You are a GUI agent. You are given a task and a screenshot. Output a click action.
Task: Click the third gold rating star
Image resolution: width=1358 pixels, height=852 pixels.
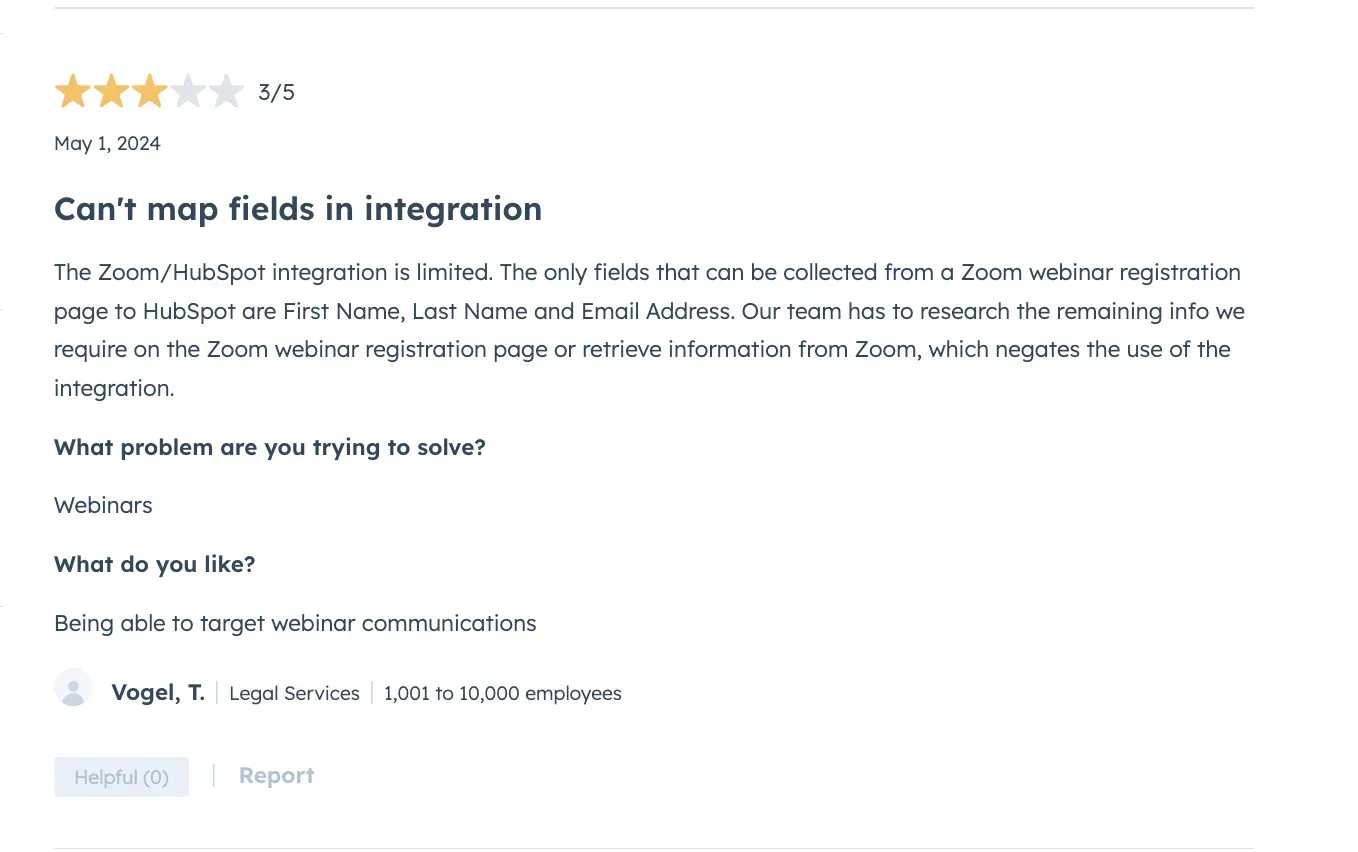coord(149,91)
